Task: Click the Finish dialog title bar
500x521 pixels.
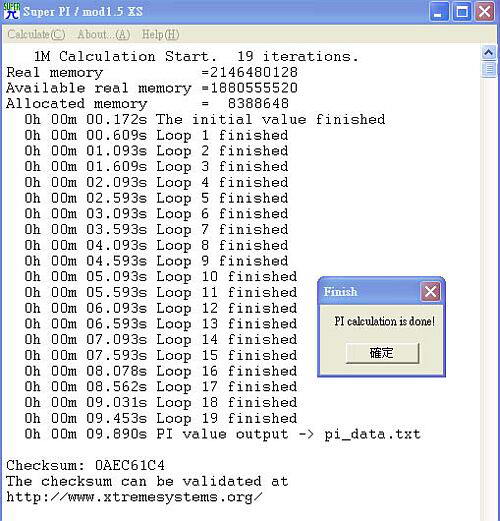Action: click(x=370, y=292)
